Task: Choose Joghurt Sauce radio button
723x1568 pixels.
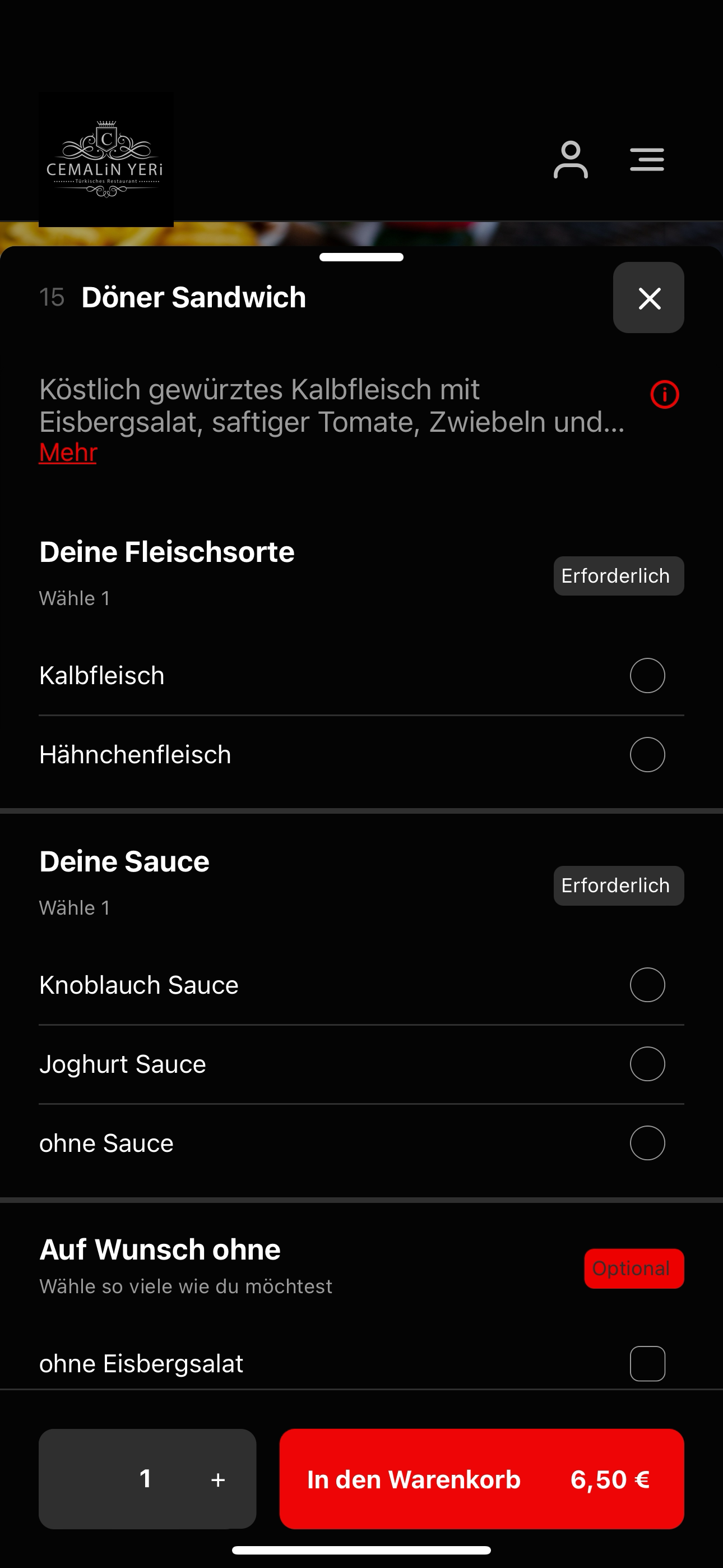Action: pyautogui.click(x=647, y=1064)
